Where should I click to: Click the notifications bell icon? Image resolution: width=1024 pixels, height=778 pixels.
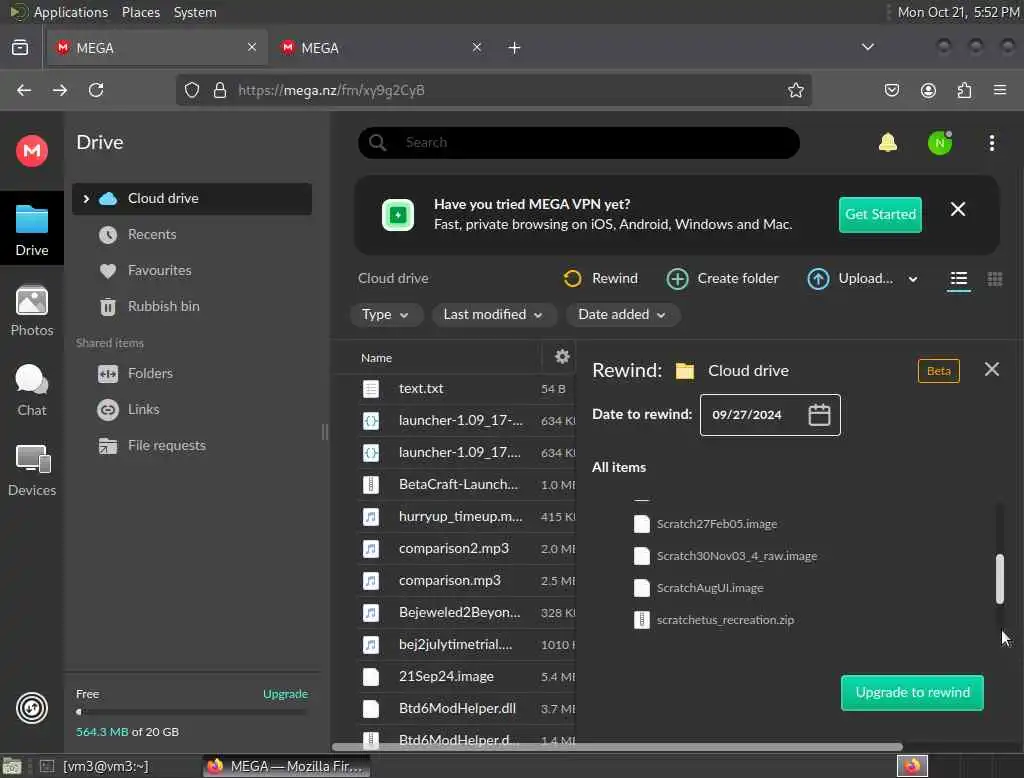tap(888, 142)
